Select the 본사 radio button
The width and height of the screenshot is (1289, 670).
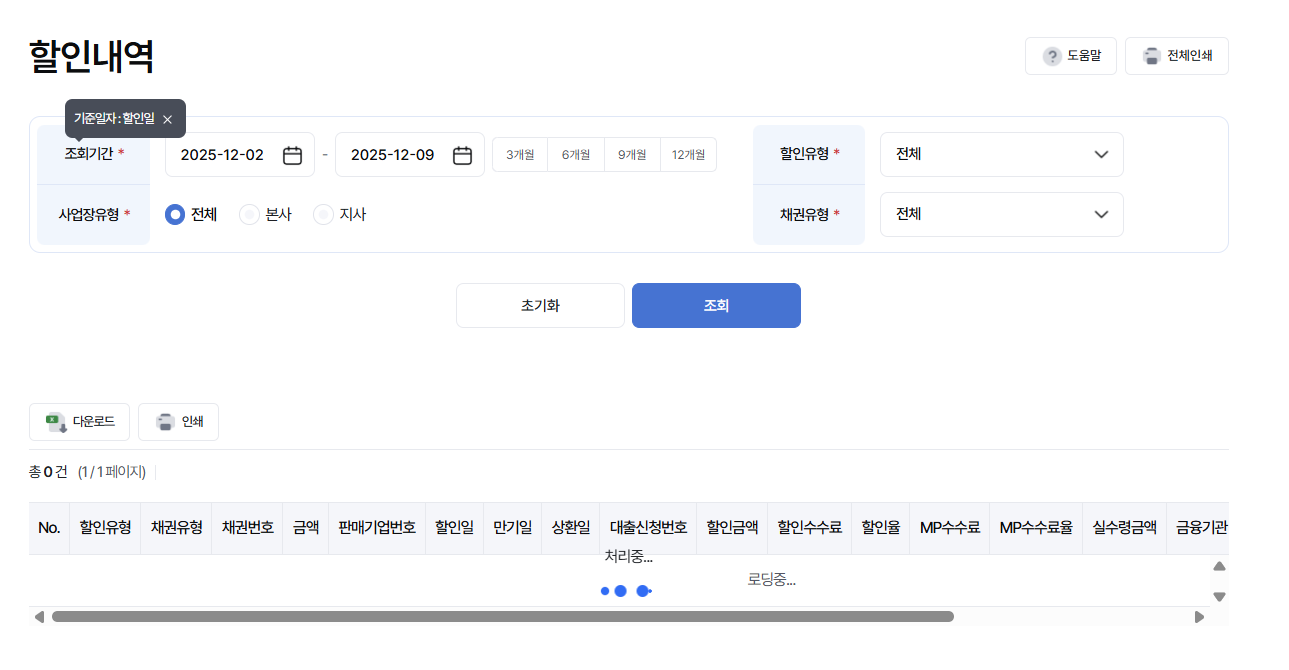(x=249, y=214)
